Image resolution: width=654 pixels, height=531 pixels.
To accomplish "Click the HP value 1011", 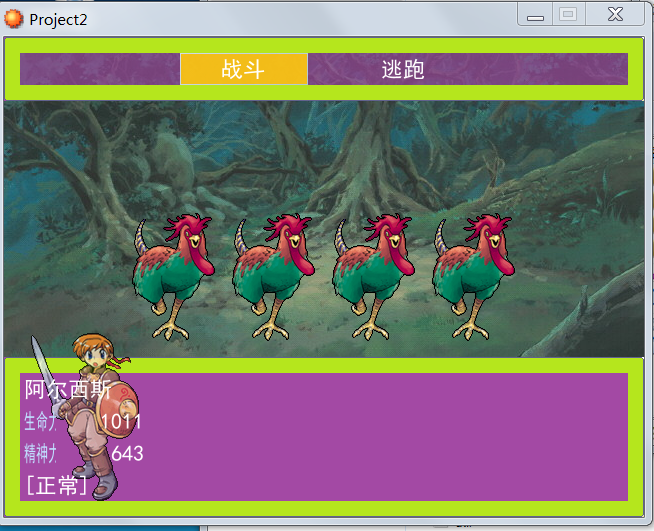I will click(x=121, y=422).
